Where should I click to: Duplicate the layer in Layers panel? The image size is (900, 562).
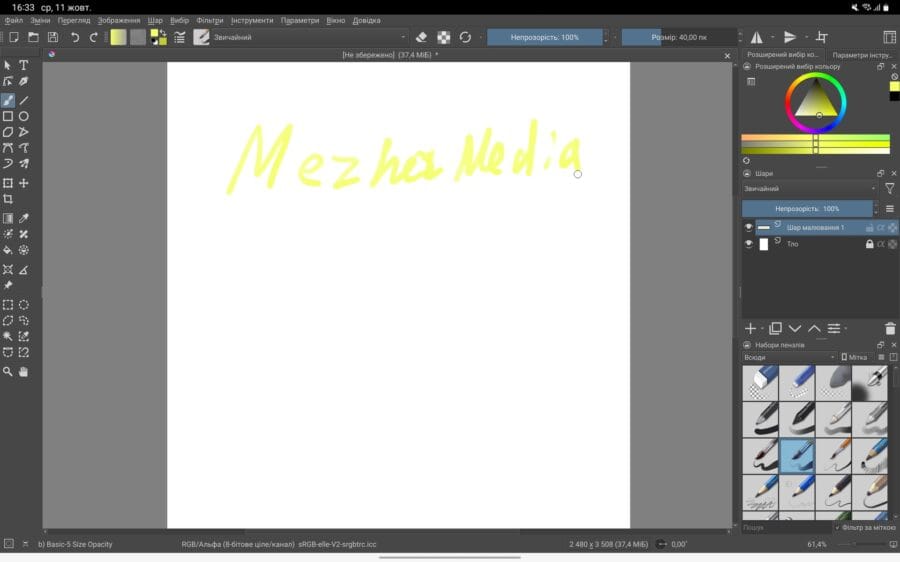(x=775, y=328)
